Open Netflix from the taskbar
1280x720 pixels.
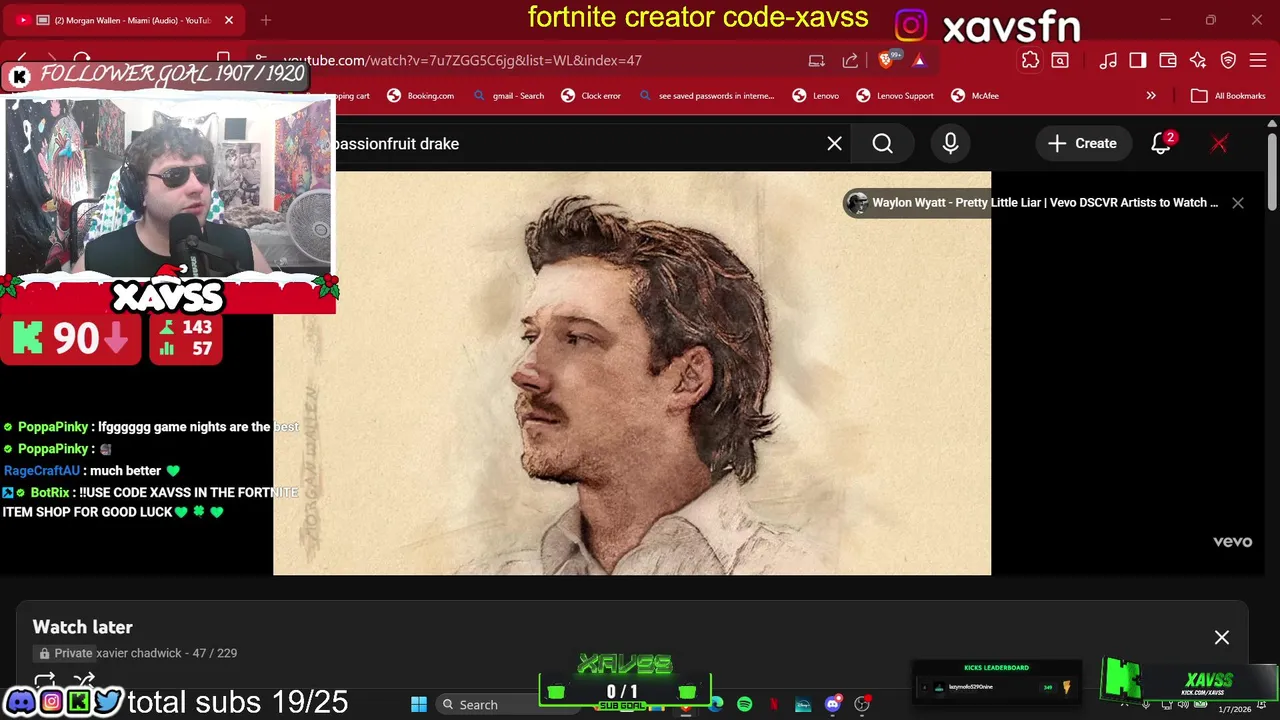(774, 705)
